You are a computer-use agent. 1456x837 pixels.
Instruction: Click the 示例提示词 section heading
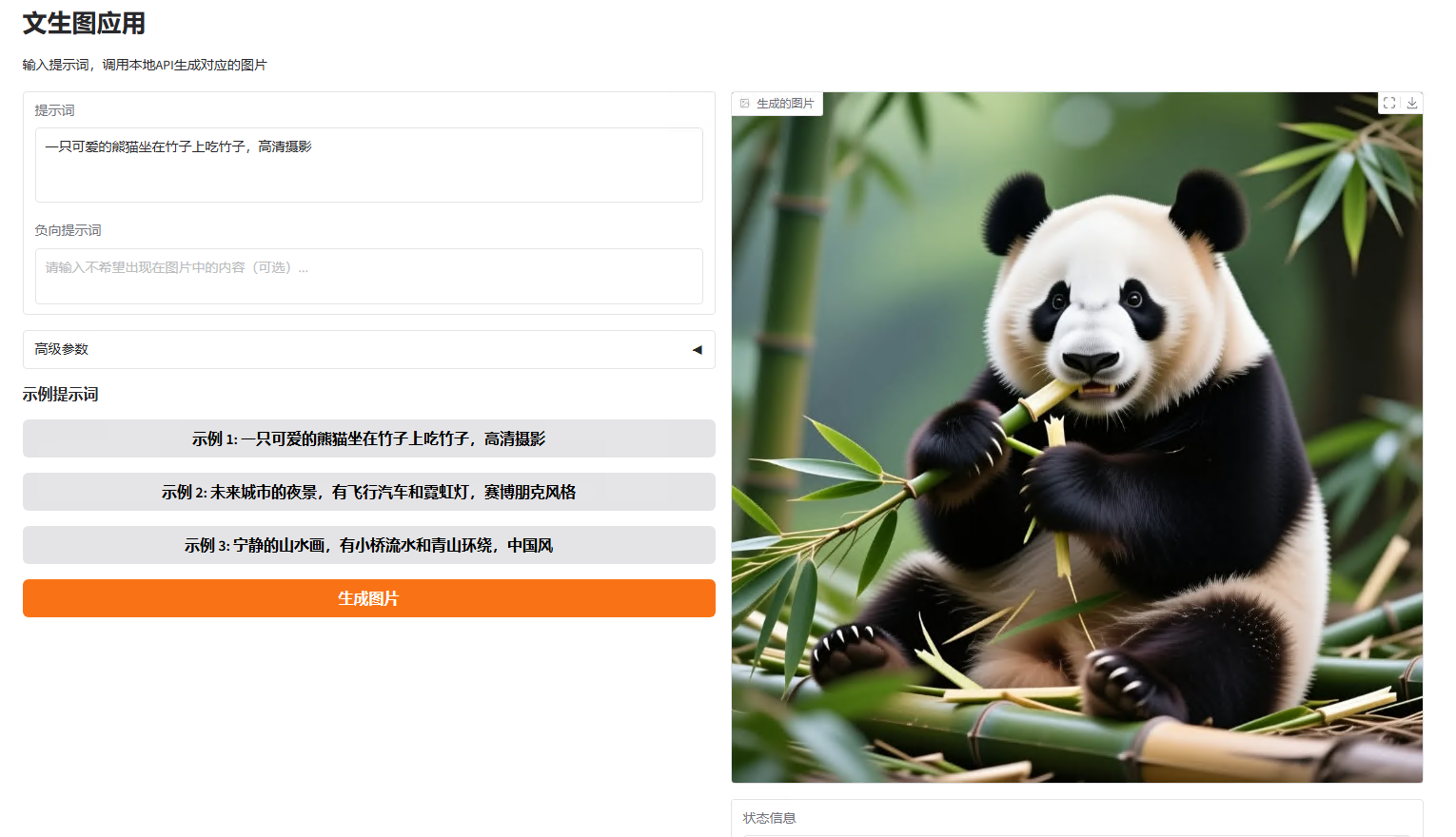click(61, 395)
